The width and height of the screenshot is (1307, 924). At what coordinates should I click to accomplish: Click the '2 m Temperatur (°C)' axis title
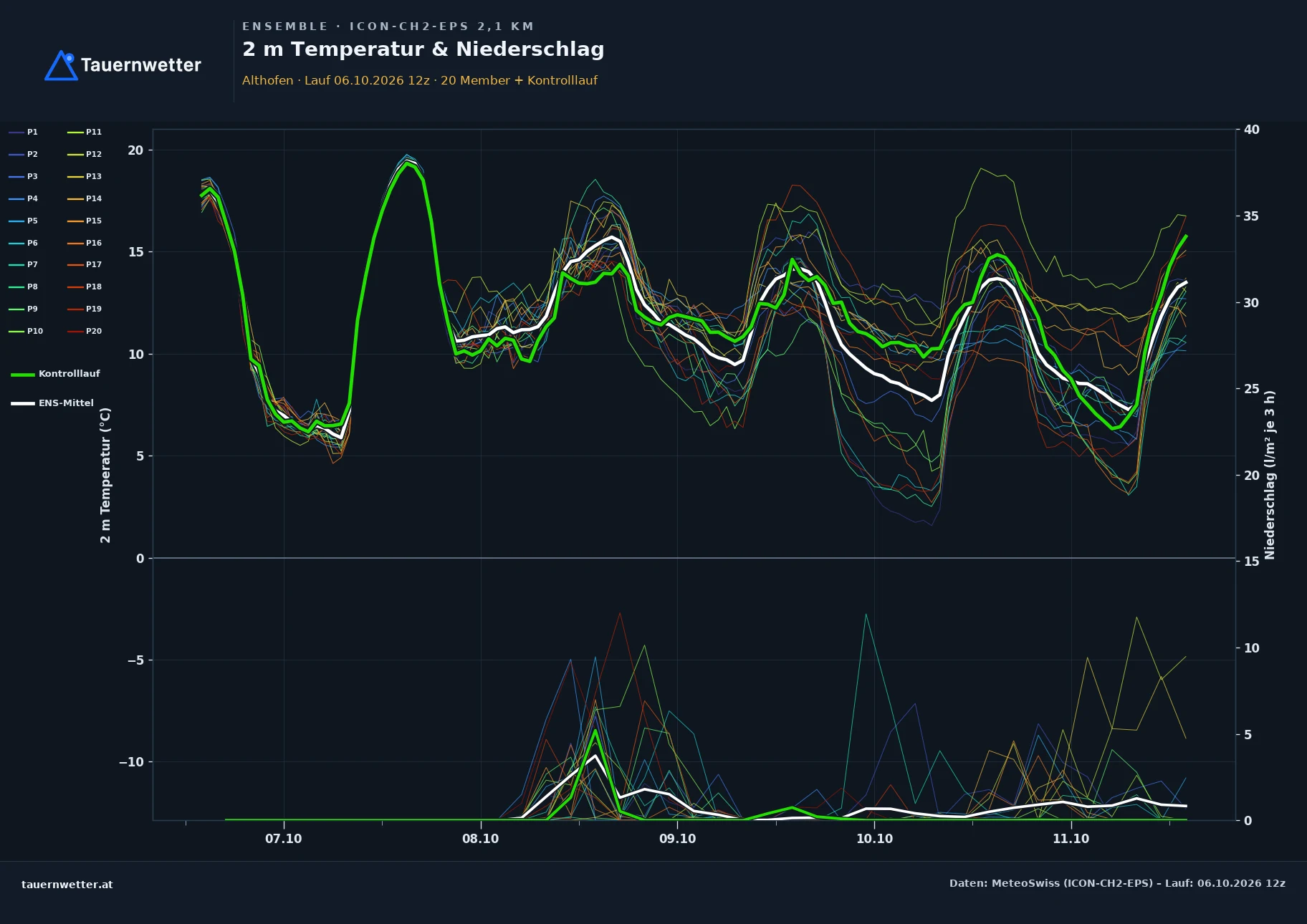[105, 475]
